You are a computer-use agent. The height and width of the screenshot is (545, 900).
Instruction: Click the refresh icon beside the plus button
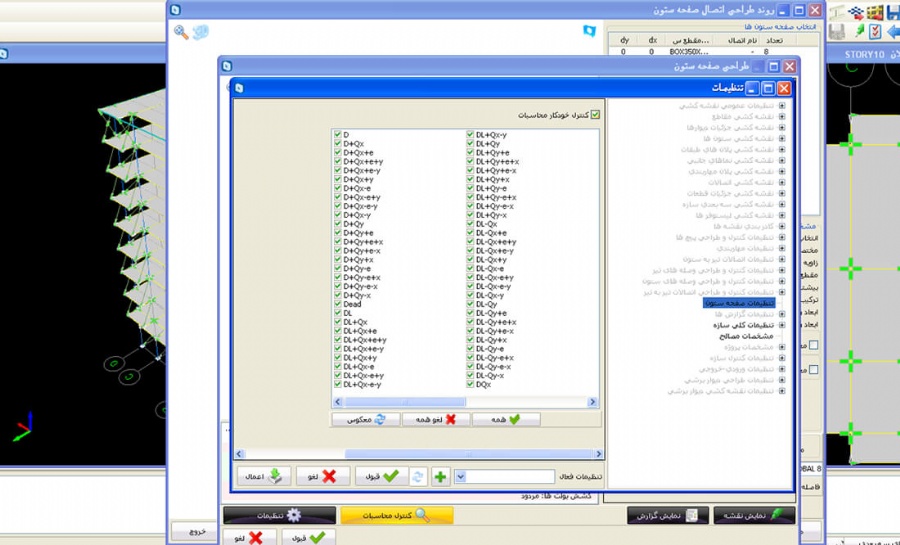[419, 477]
